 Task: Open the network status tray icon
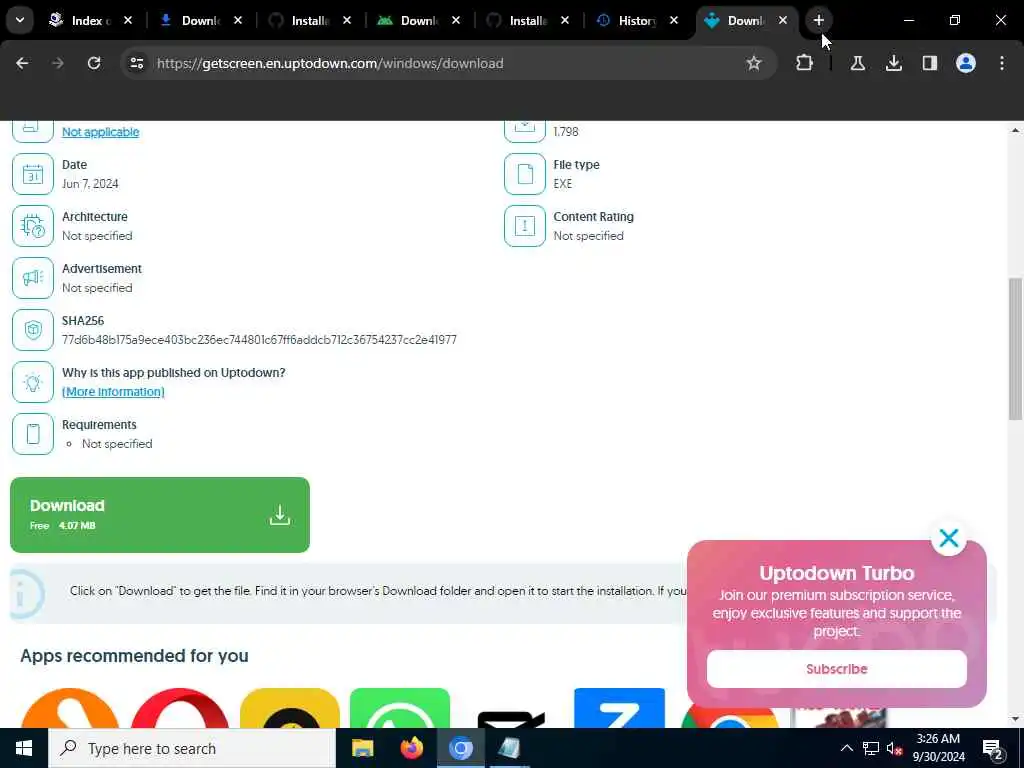click(x=871, y=748)
